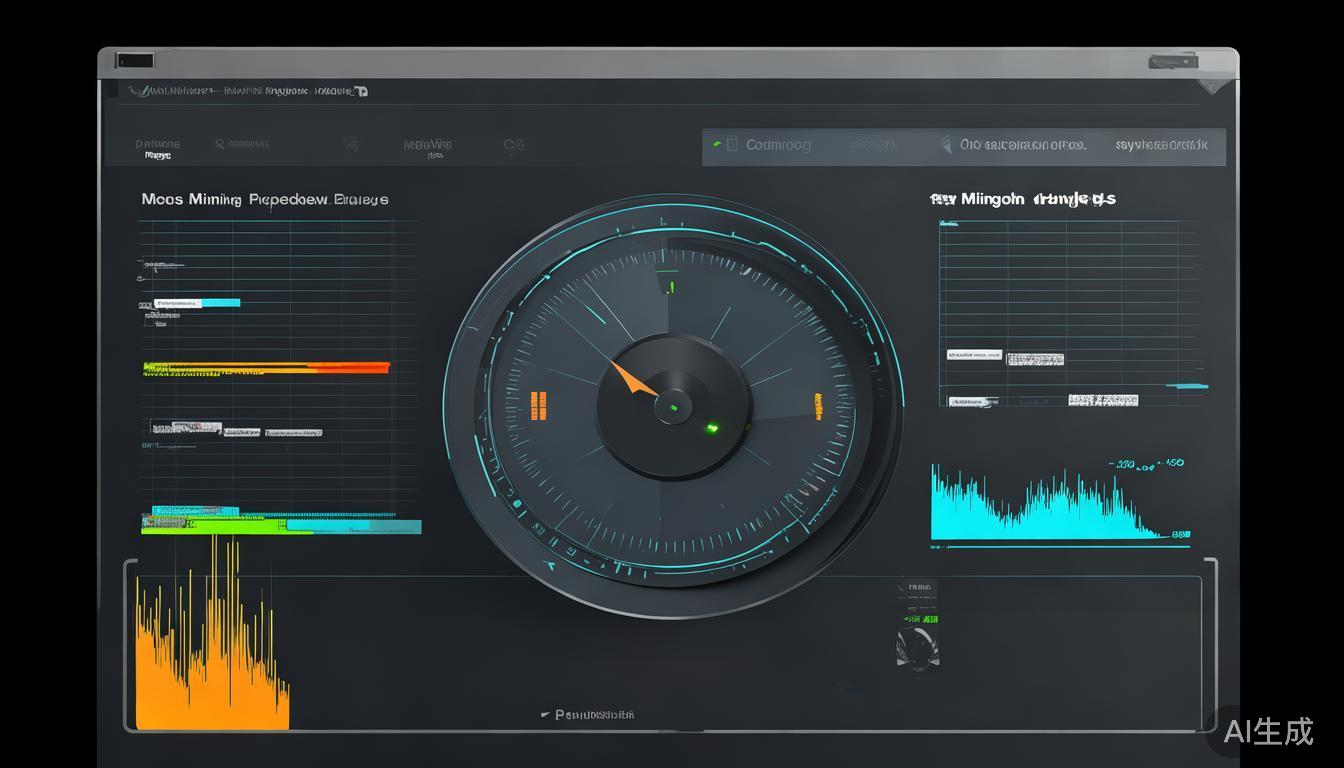Click the green and cyan bar in left chart
The image size is (1344, 768).
coord(281,525)
